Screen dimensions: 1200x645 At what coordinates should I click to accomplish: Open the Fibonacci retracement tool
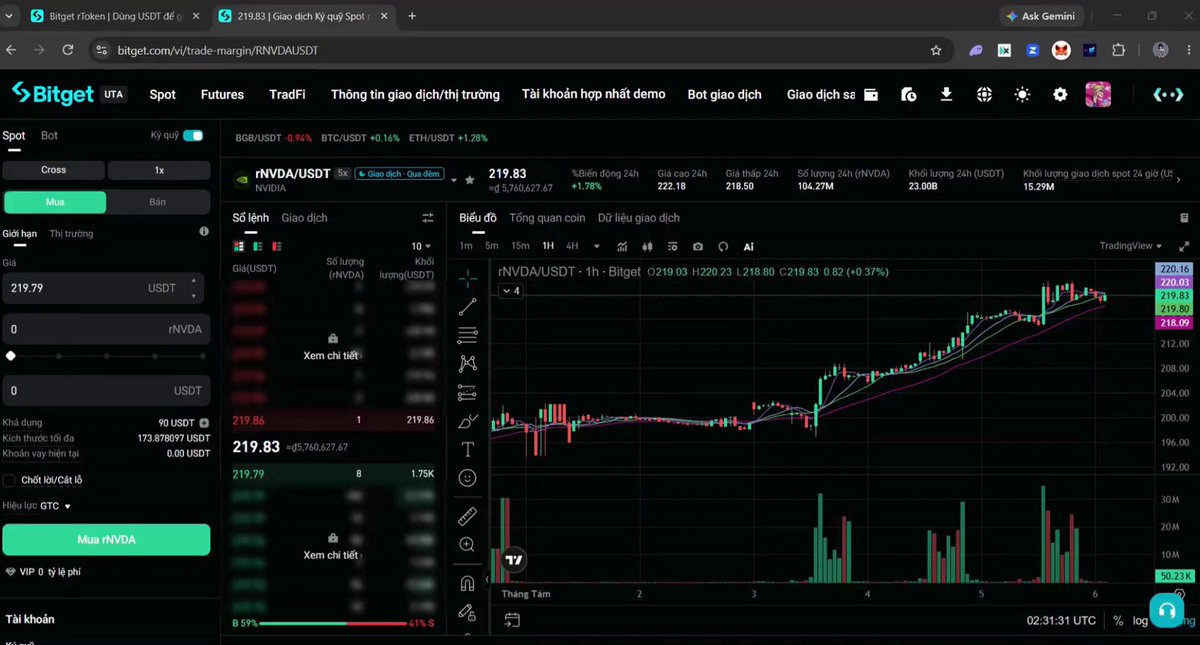467,335
